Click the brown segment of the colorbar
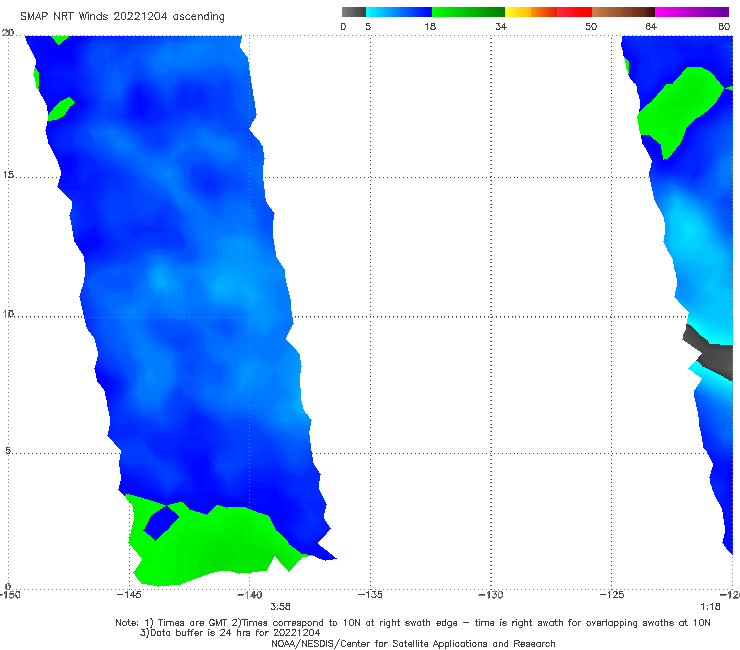740x650 pixels. click(623, 12)
